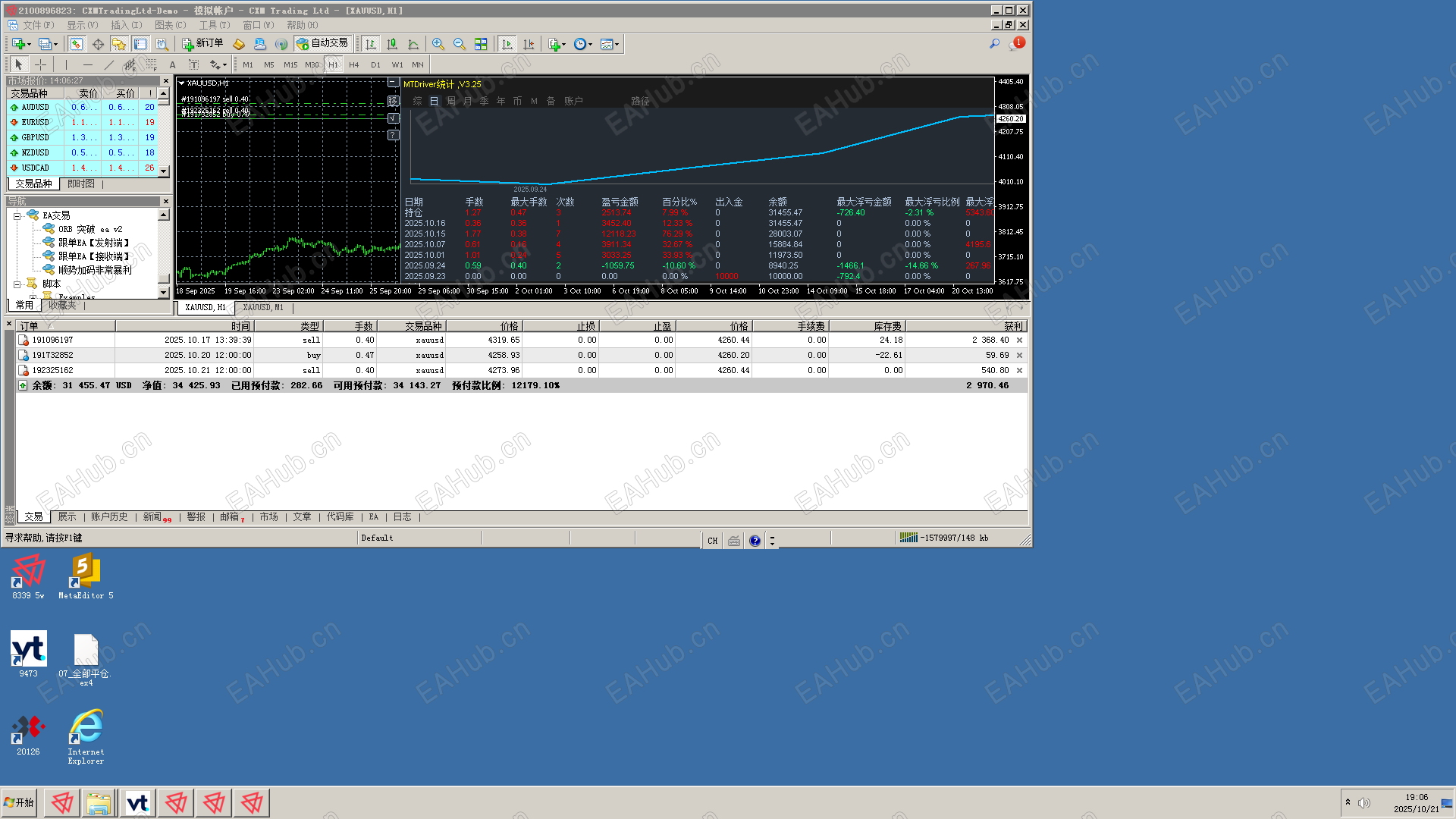
Task: Click the tile windows icon
Action: [x=481, y=44]
